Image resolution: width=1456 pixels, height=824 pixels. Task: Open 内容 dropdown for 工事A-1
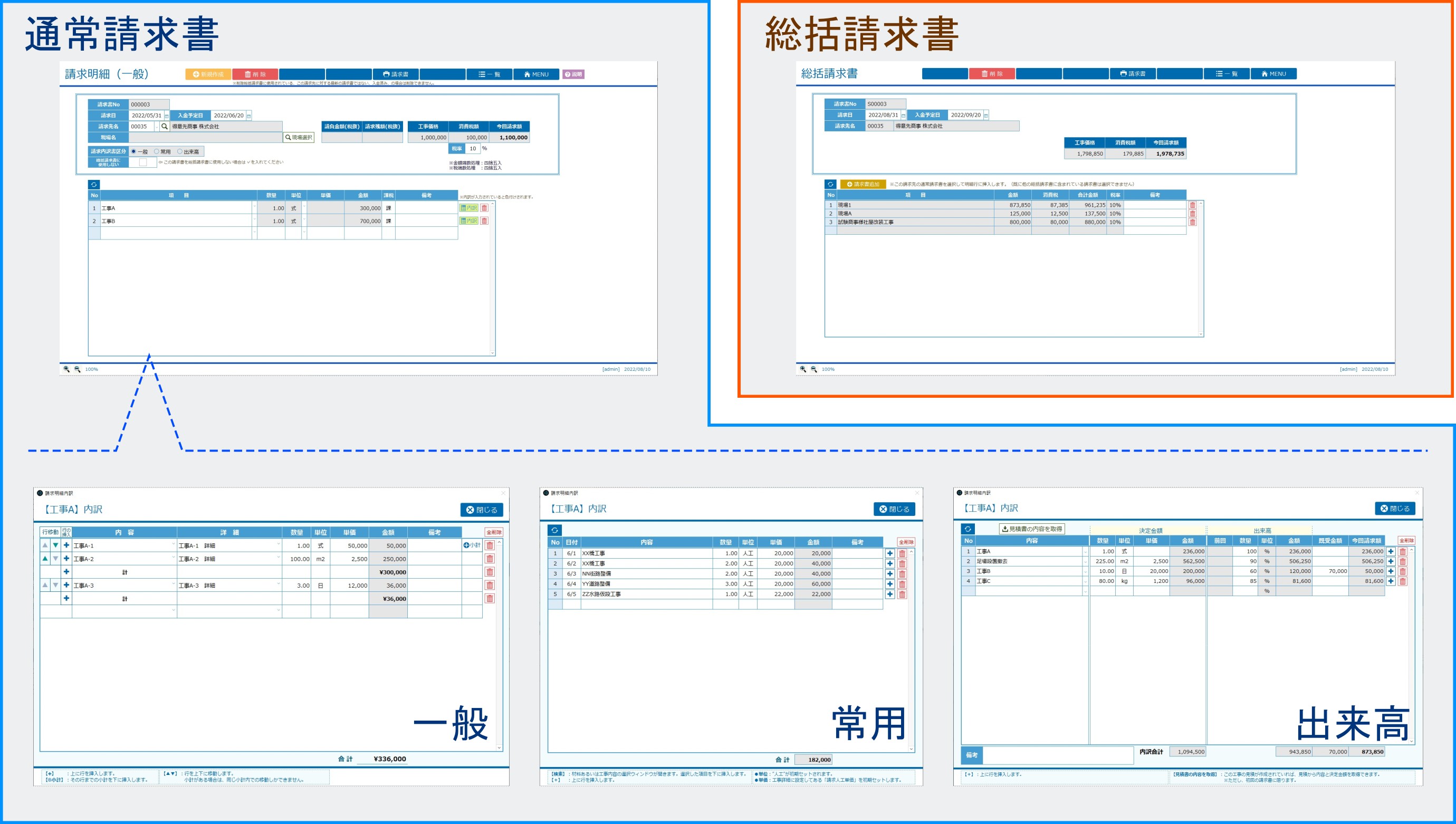(173, 545)
